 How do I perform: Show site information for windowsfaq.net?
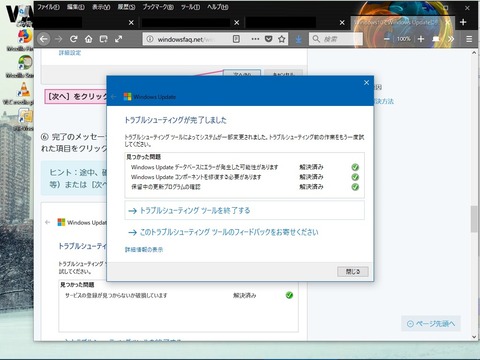[x=150, y=39]
